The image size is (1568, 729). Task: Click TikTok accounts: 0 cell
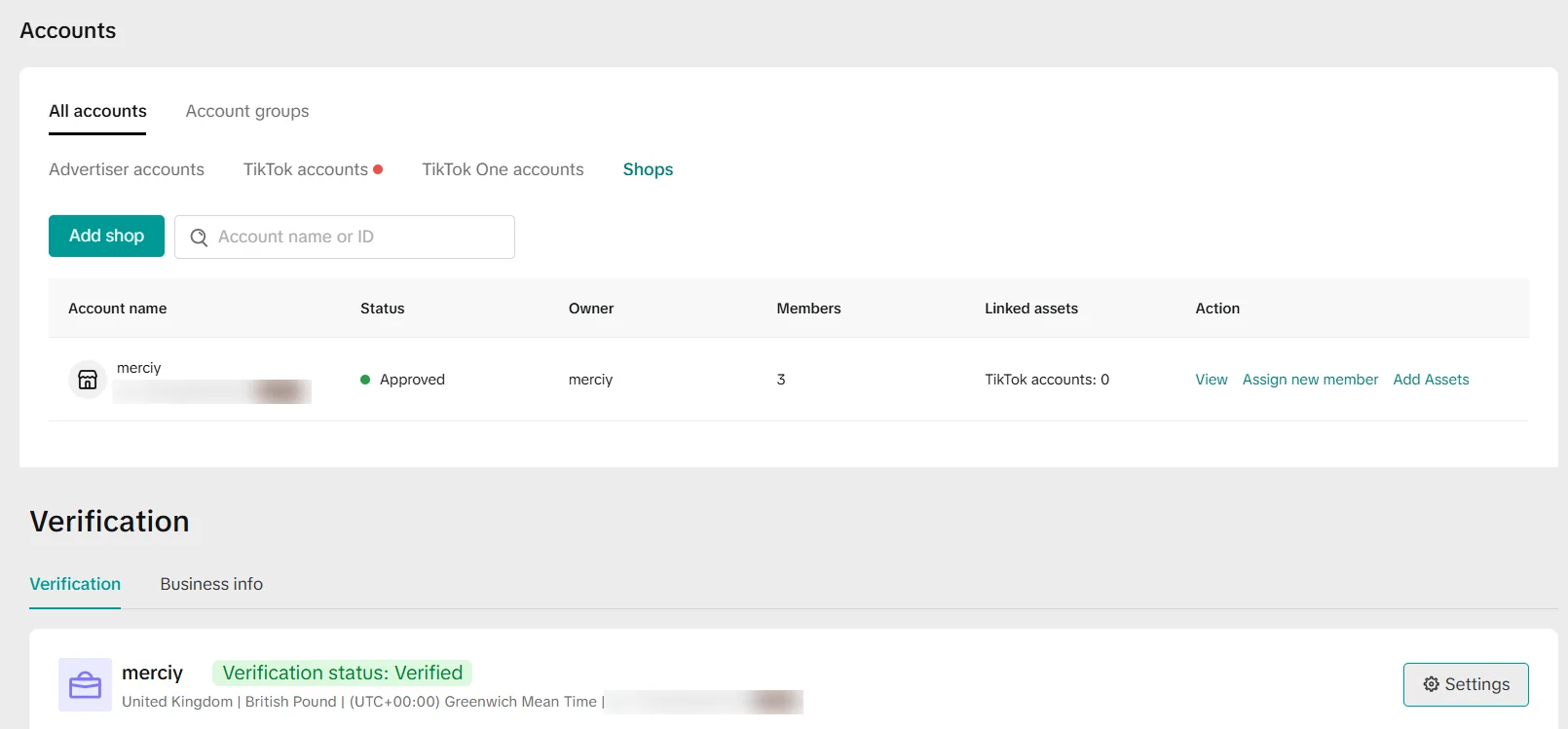[x=1047, y=380]
